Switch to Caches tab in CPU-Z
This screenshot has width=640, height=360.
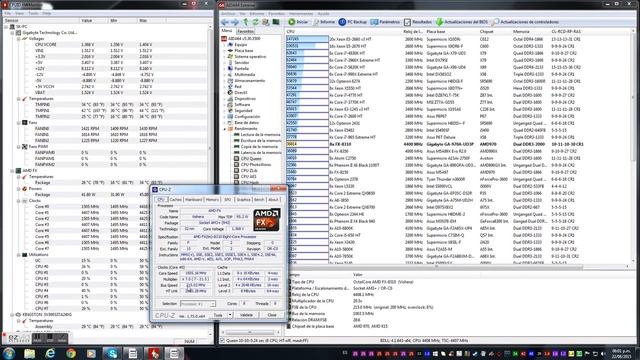tap(176, 200)
